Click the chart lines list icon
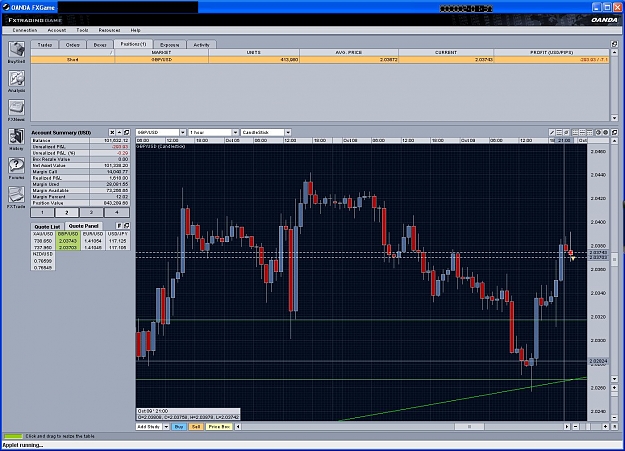Image resolution: width=625 pixels, height=451 pixels. [x=559, y=132]
